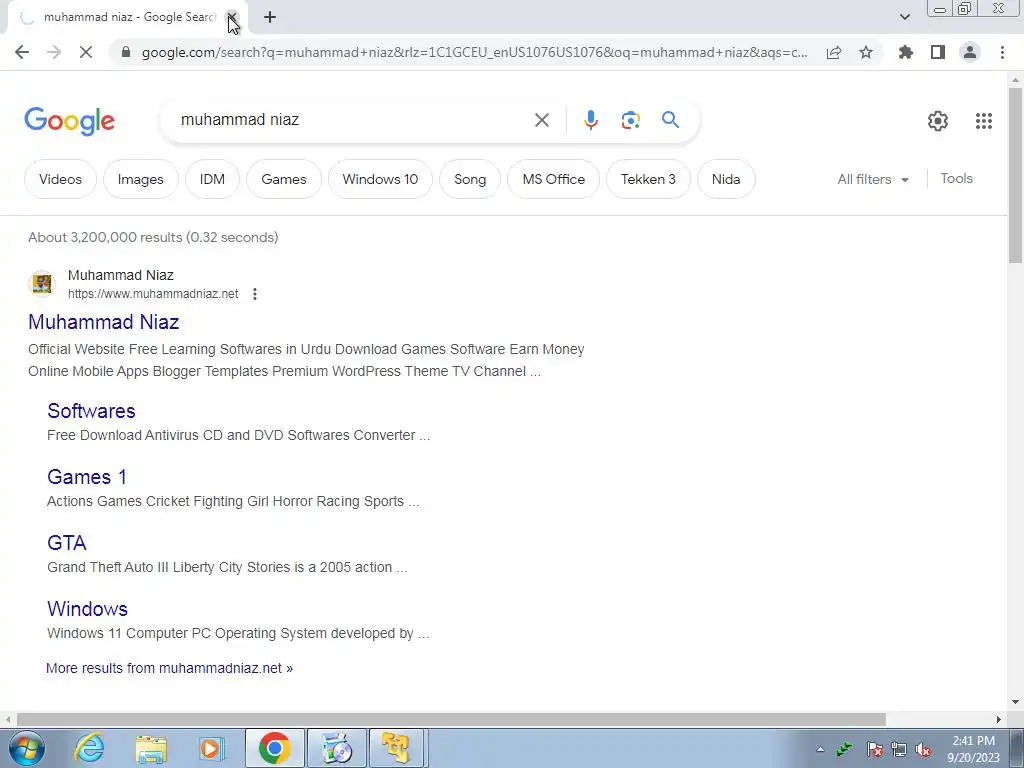
Task: Clear the search box with the X icon
Action: click(542, 120)
